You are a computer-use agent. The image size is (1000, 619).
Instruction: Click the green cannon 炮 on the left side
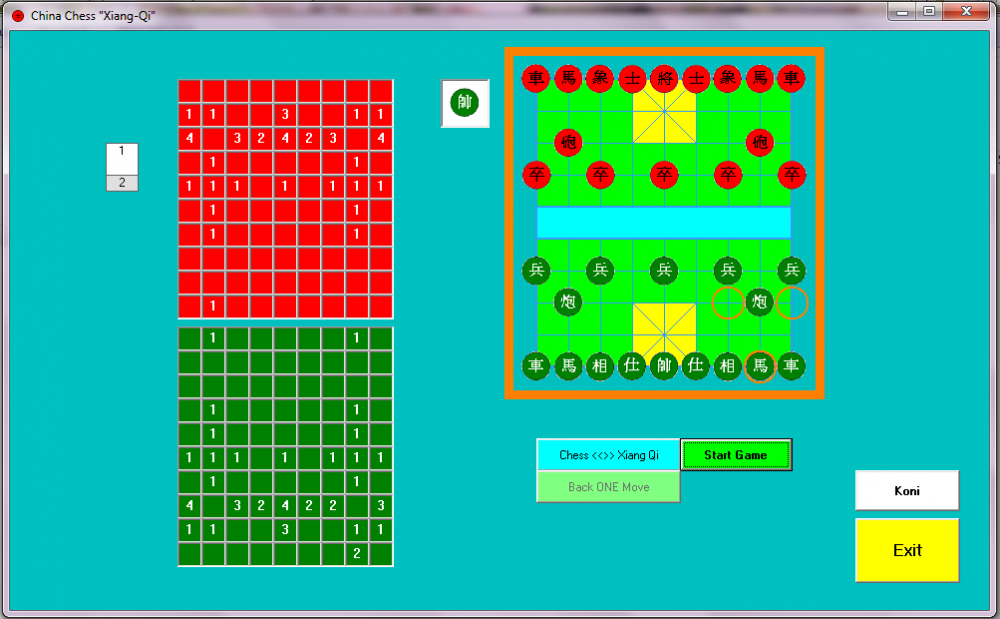tap(568, 302)
